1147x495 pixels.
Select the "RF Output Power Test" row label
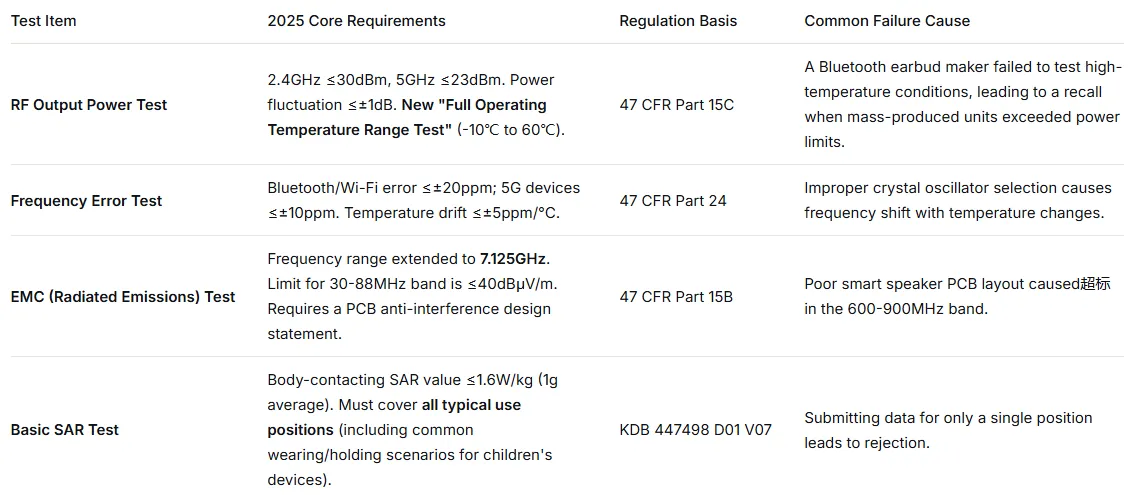pos(89,105)
